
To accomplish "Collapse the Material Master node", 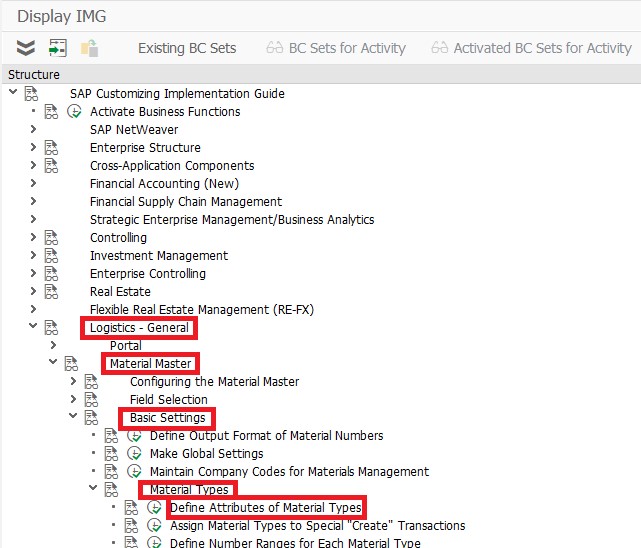I will pos(53,362).
